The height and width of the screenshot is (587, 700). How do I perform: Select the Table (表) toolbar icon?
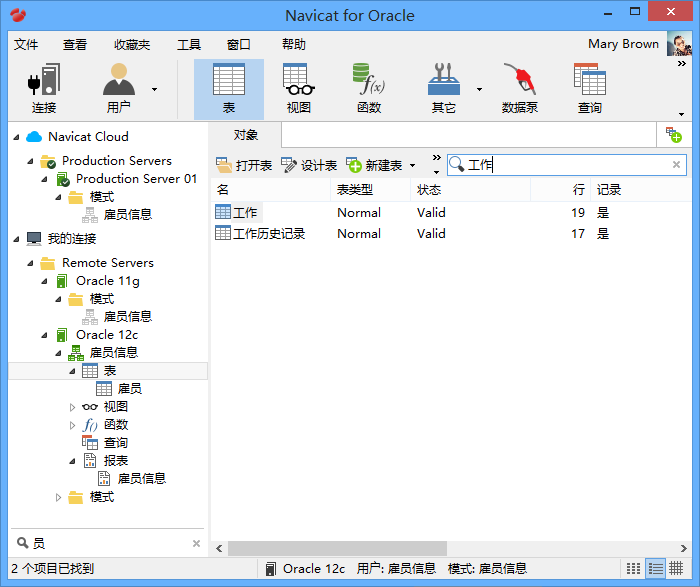[229, 89]
